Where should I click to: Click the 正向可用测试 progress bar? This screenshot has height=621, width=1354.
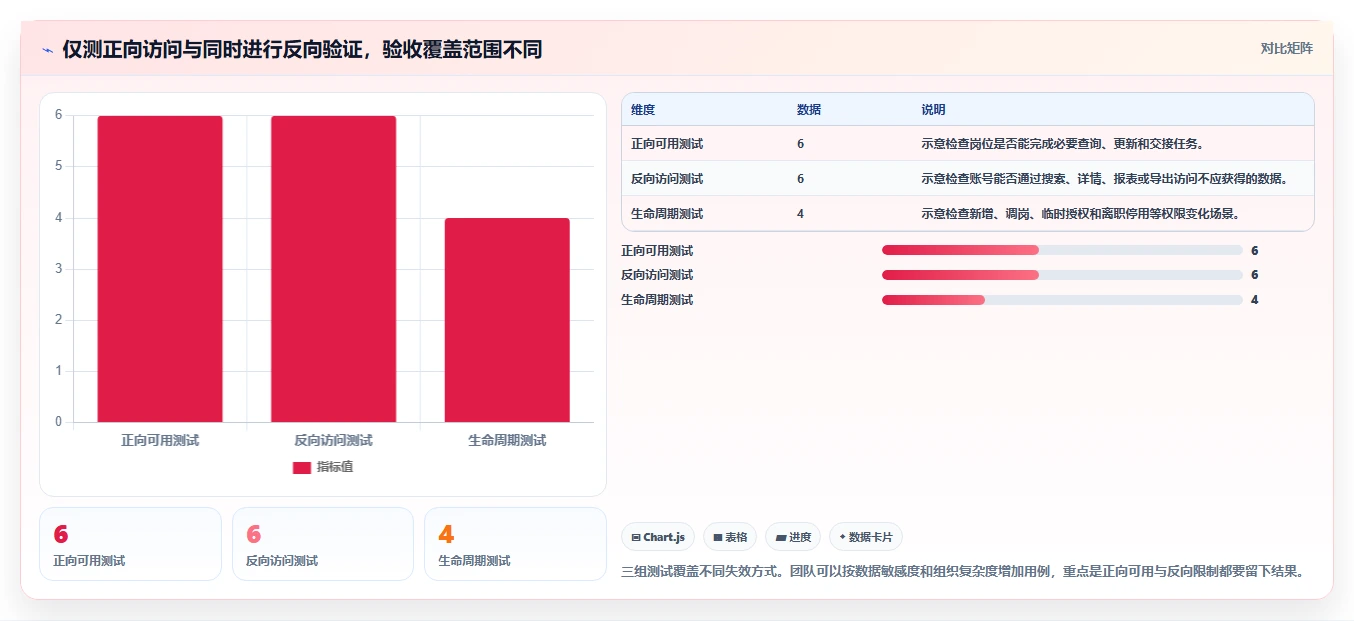point(1062,250)
